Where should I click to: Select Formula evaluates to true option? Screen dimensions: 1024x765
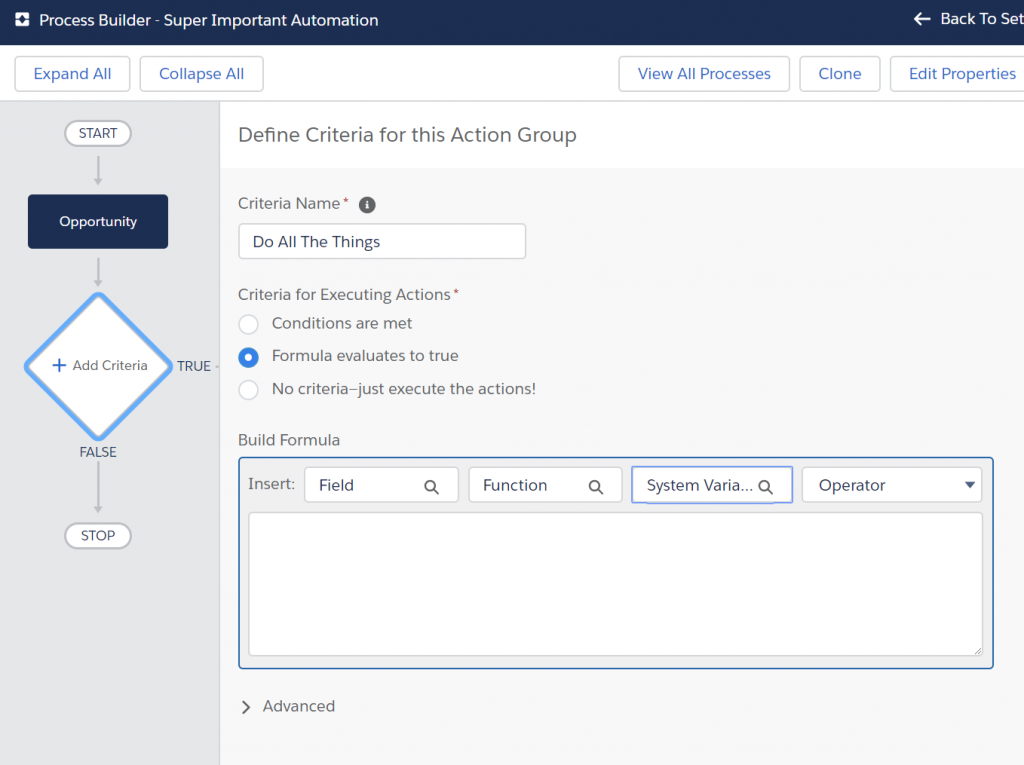coord(248,357)
